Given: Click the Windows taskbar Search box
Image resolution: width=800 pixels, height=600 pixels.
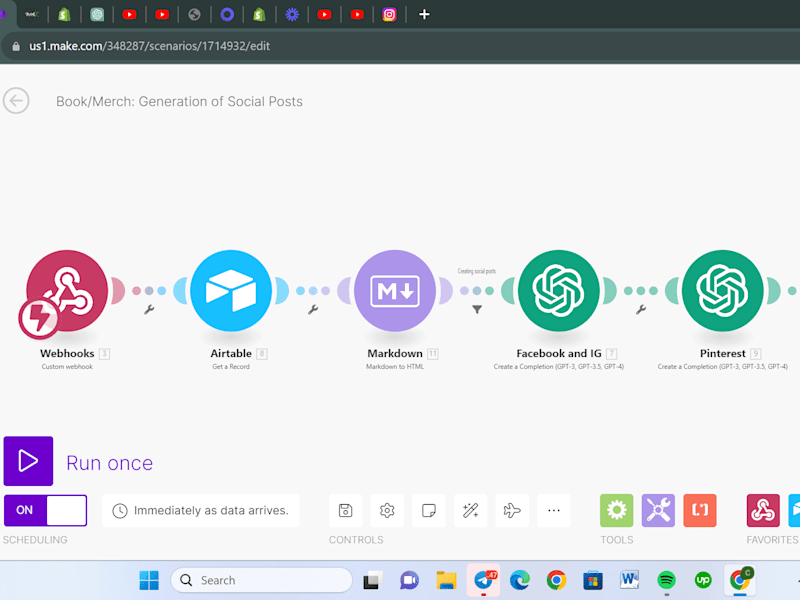Looking at the screenshot, I should [x=261, y=580].
